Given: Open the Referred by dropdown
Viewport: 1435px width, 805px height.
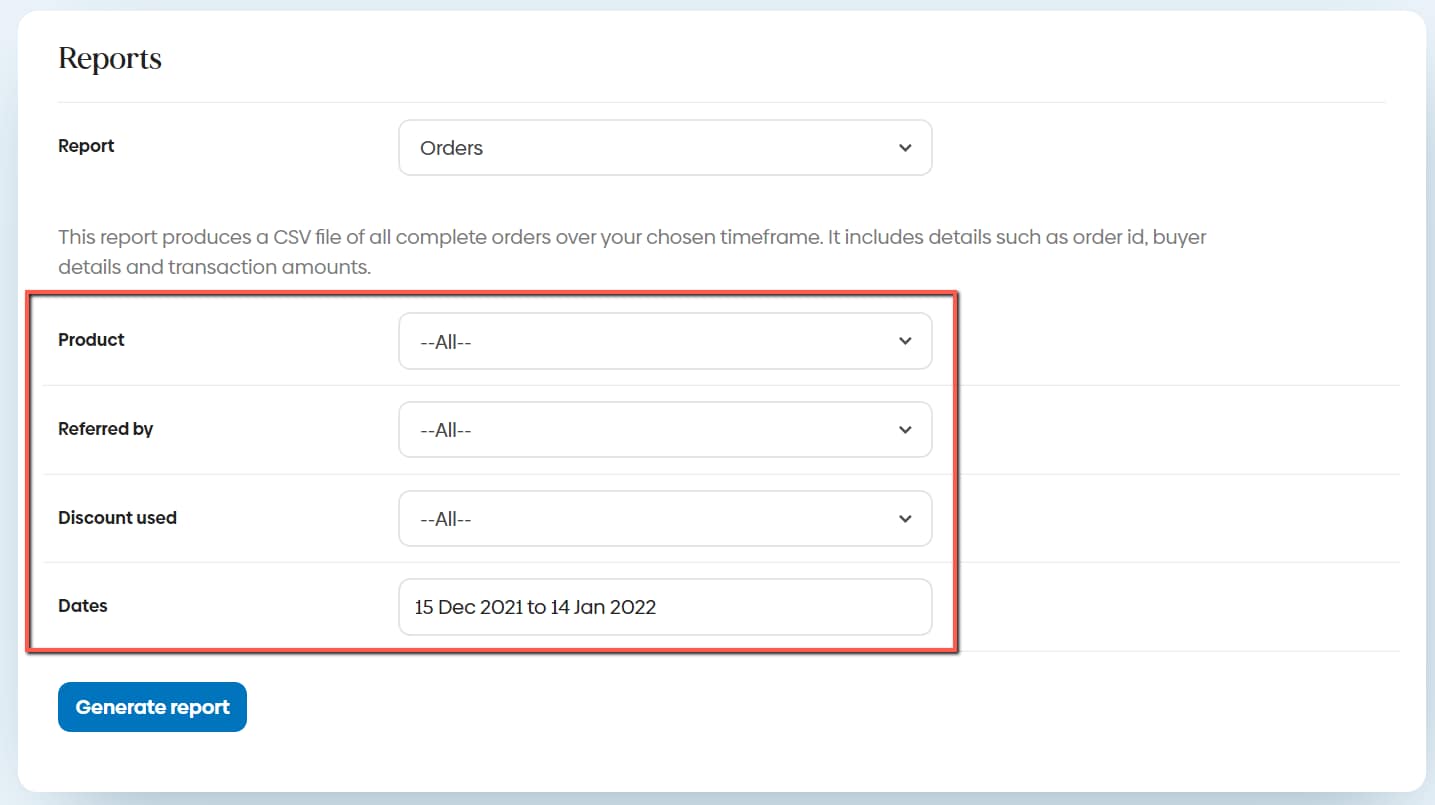Looking at the screenshot, I should pos(665,430).
